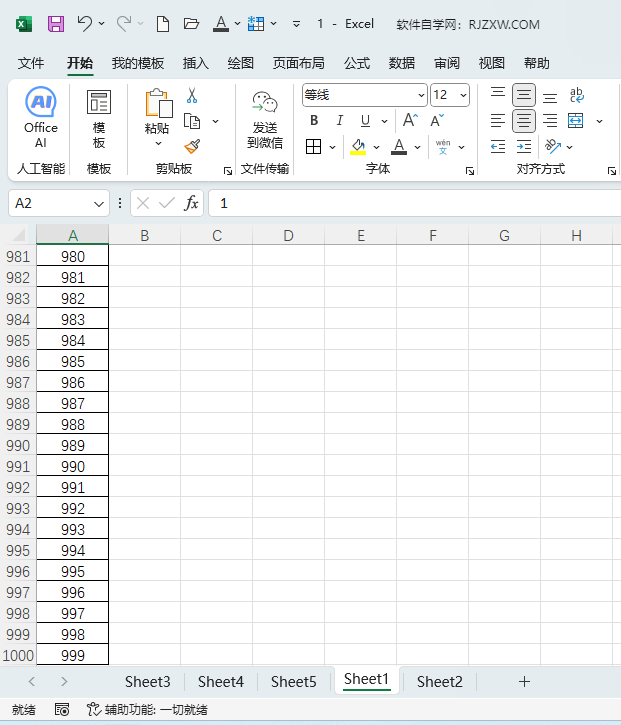Open the font size dropdown 12
Image resolution: width=621 pixels, height=725 pixels.
click(x=463, y=95)
